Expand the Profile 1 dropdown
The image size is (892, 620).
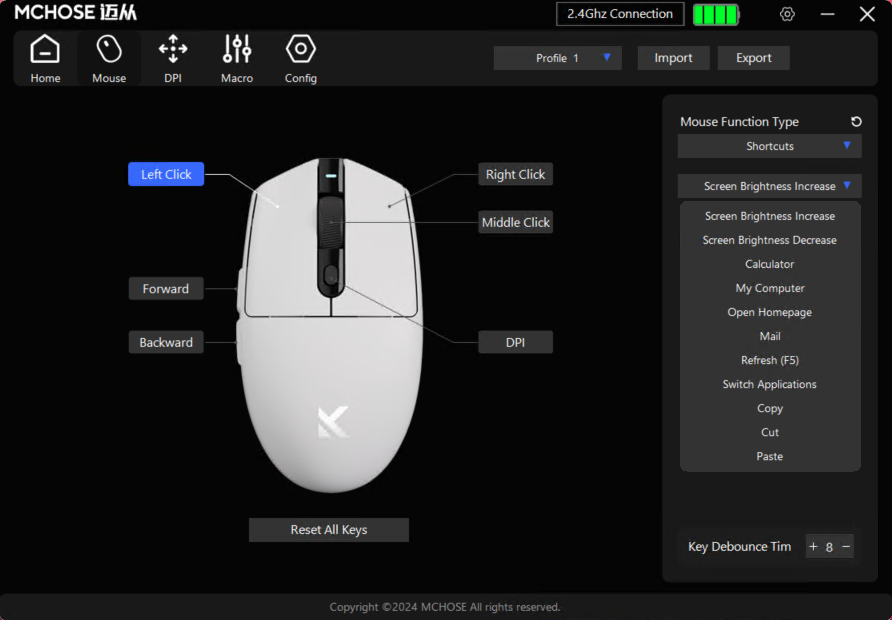coord(558,58)
